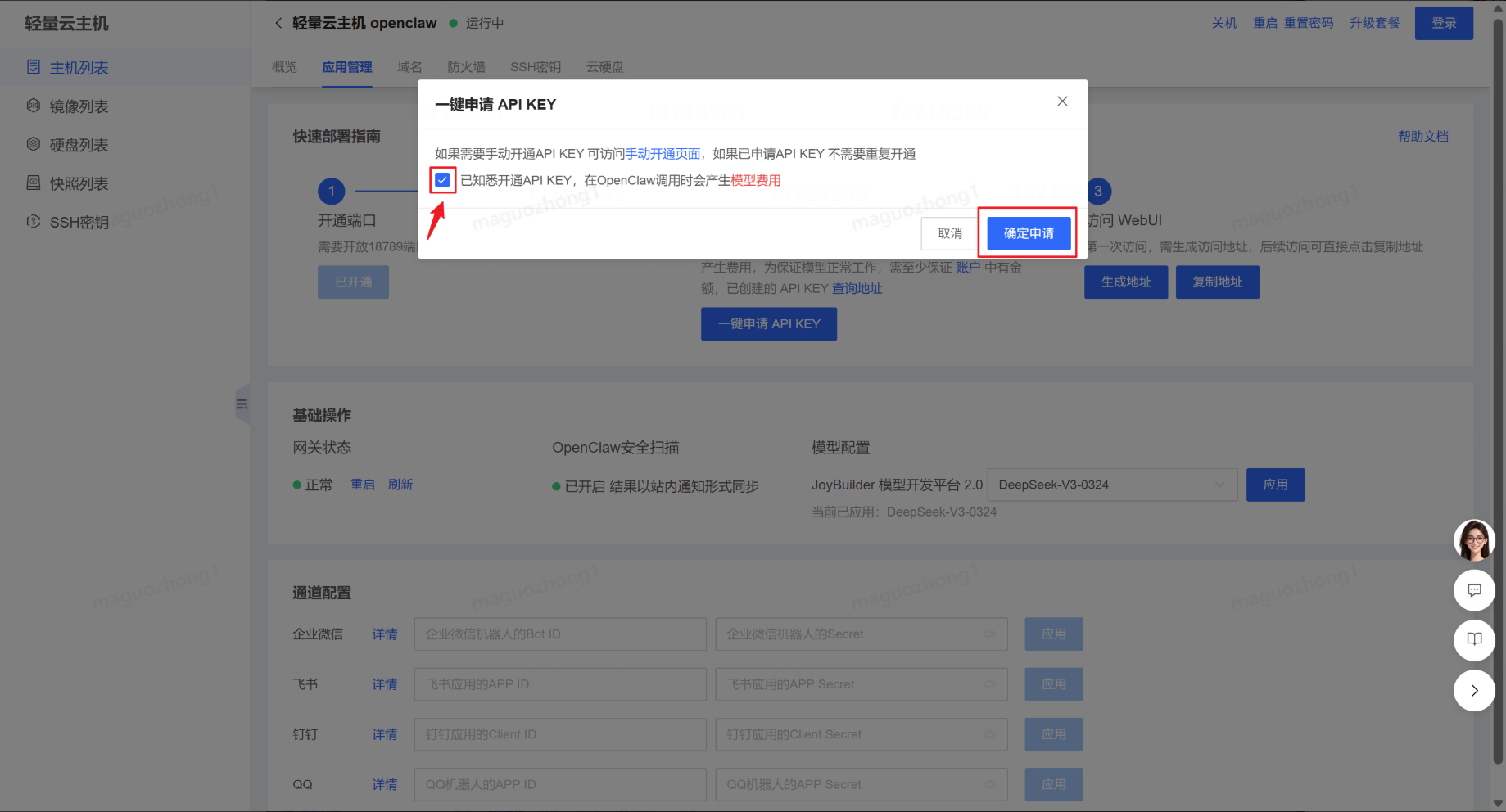The image size is (1506, 812).
Task: Collapse the left sidebar with handle
Action: pyautogui.click(x=242, y=404)
